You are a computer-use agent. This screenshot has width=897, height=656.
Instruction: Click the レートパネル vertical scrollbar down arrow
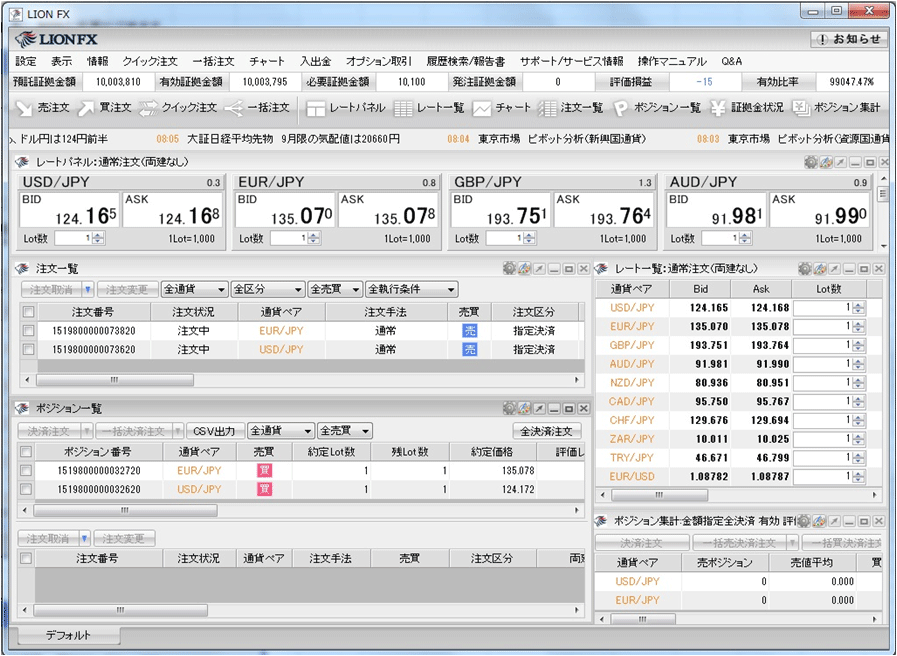tap(883, 246)
